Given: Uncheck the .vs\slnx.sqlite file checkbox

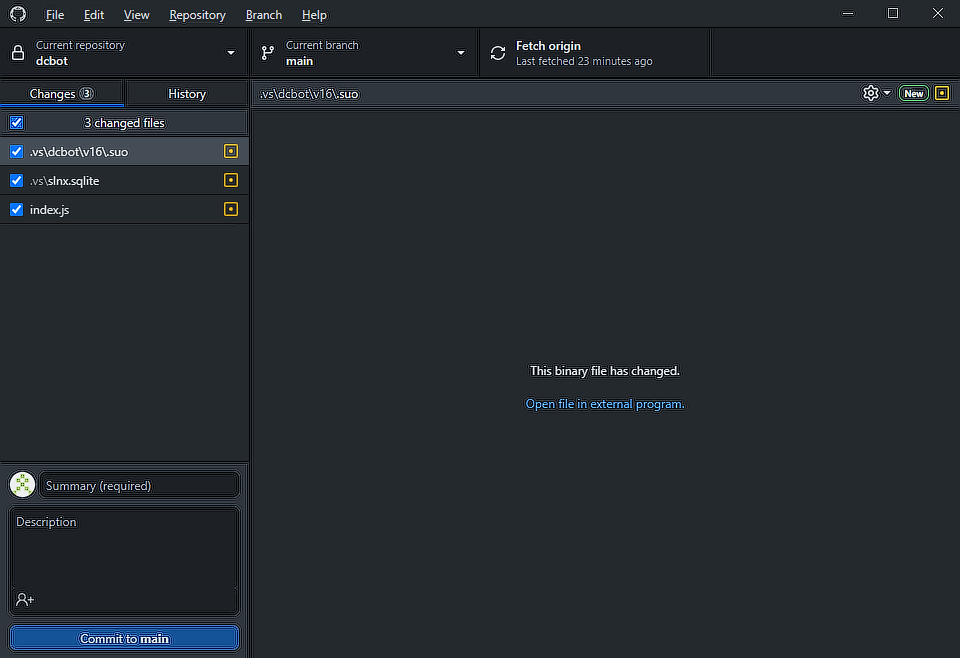Looking at the screenshot, I should (x=17, y=180).
